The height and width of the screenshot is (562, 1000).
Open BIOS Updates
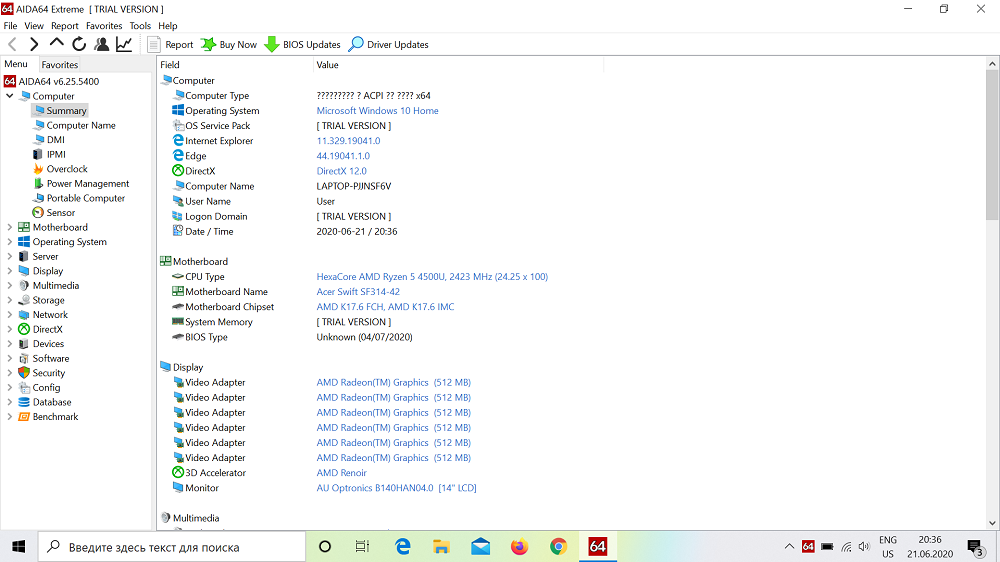(303, 45)
